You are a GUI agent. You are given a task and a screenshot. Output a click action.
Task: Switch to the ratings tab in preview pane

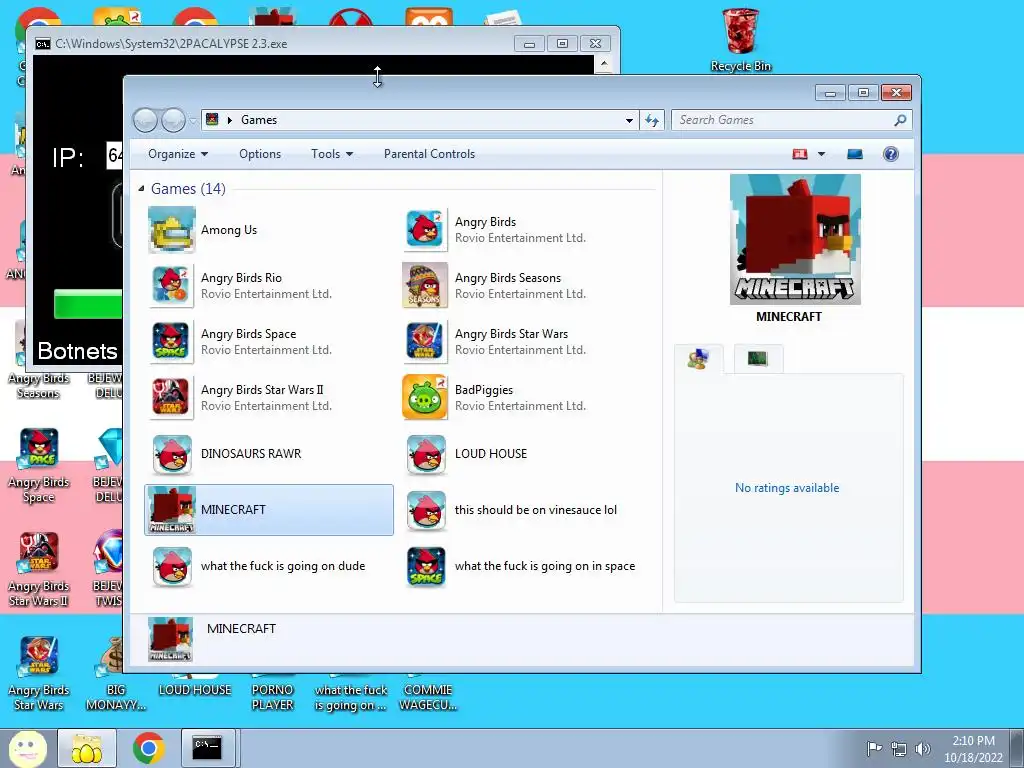(x=699, y=359)
